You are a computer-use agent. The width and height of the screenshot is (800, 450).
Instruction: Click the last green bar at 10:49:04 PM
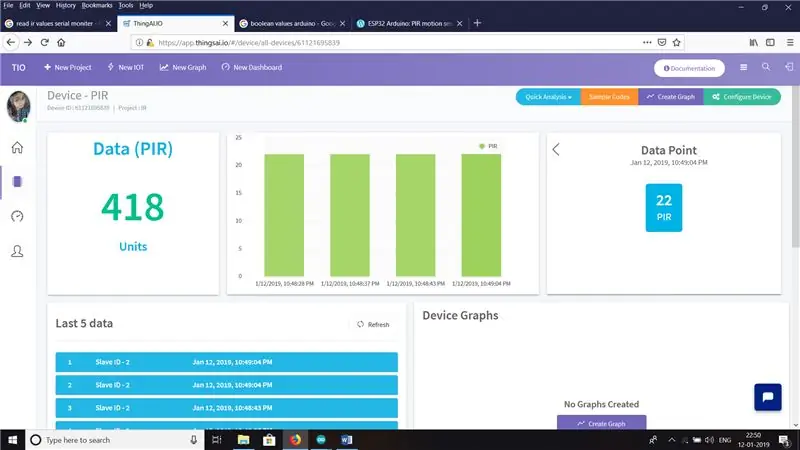(481, 215)
